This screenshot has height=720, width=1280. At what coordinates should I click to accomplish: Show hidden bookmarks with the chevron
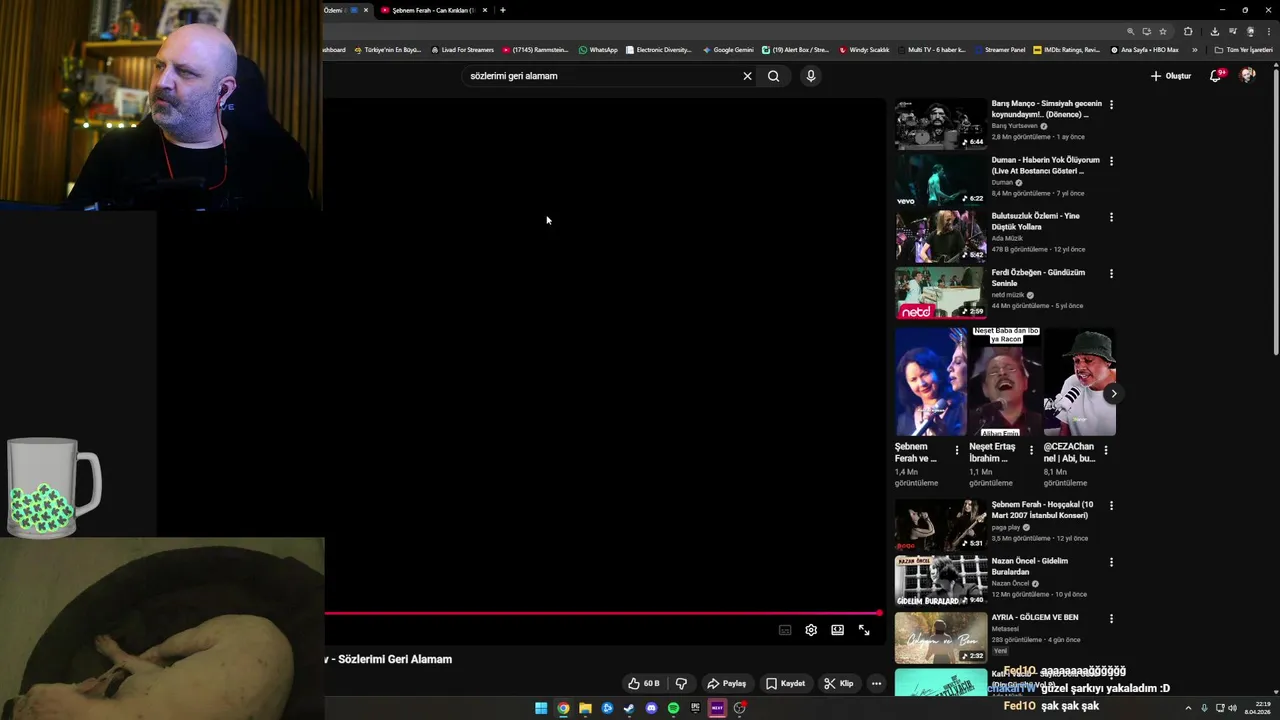pos(1194,49)
